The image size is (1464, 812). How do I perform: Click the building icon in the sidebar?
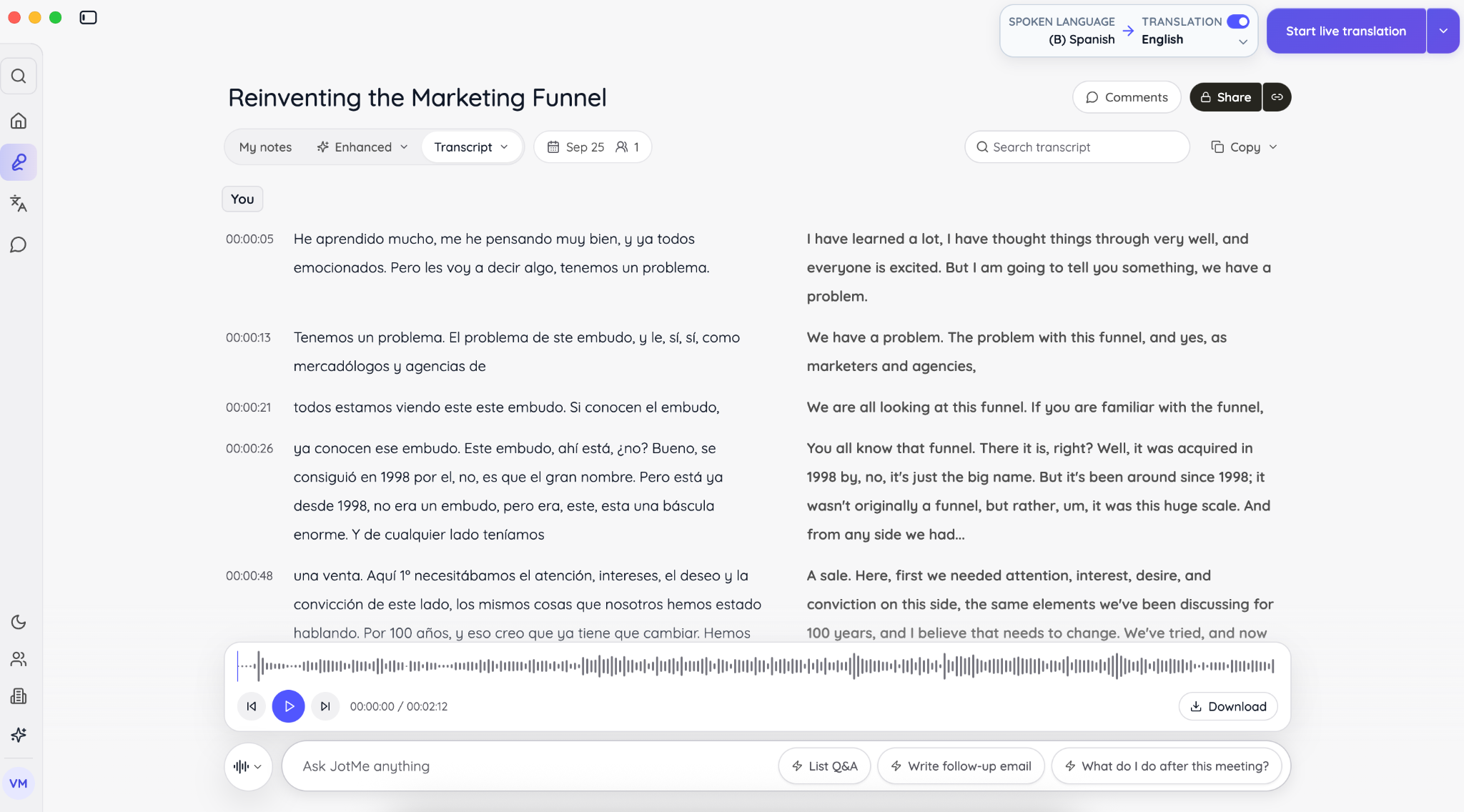tap(19, 696)
